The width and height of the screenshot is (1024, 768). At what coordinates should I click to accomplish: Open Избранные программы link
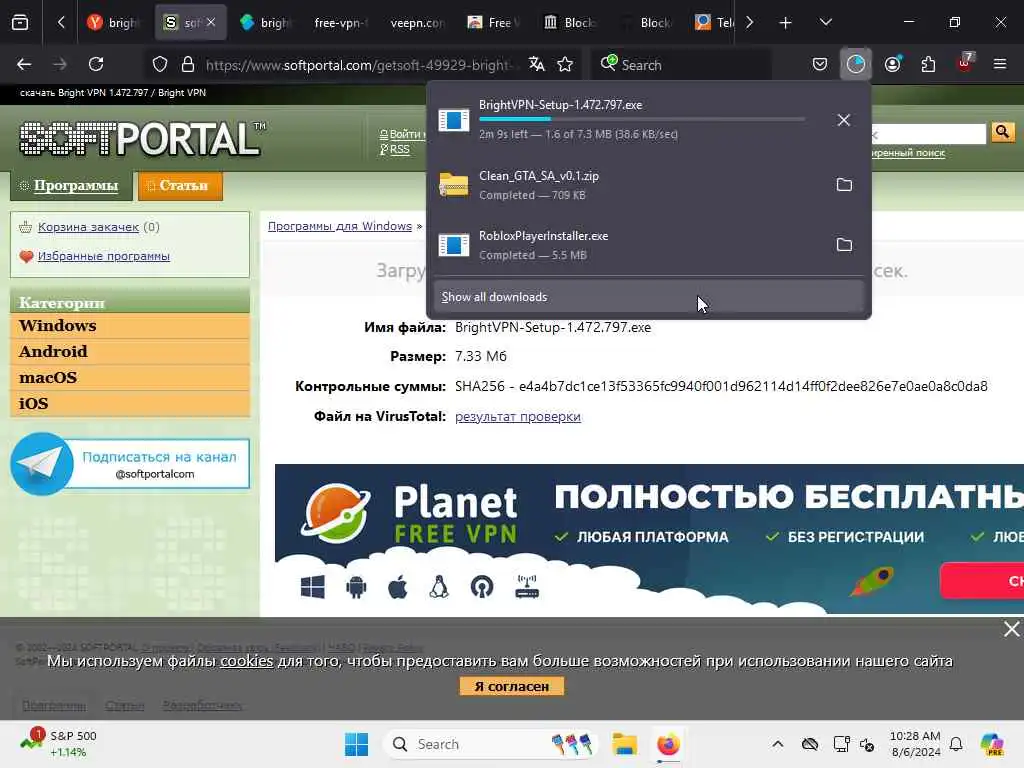pyautogui.click(x=104, y=256)
